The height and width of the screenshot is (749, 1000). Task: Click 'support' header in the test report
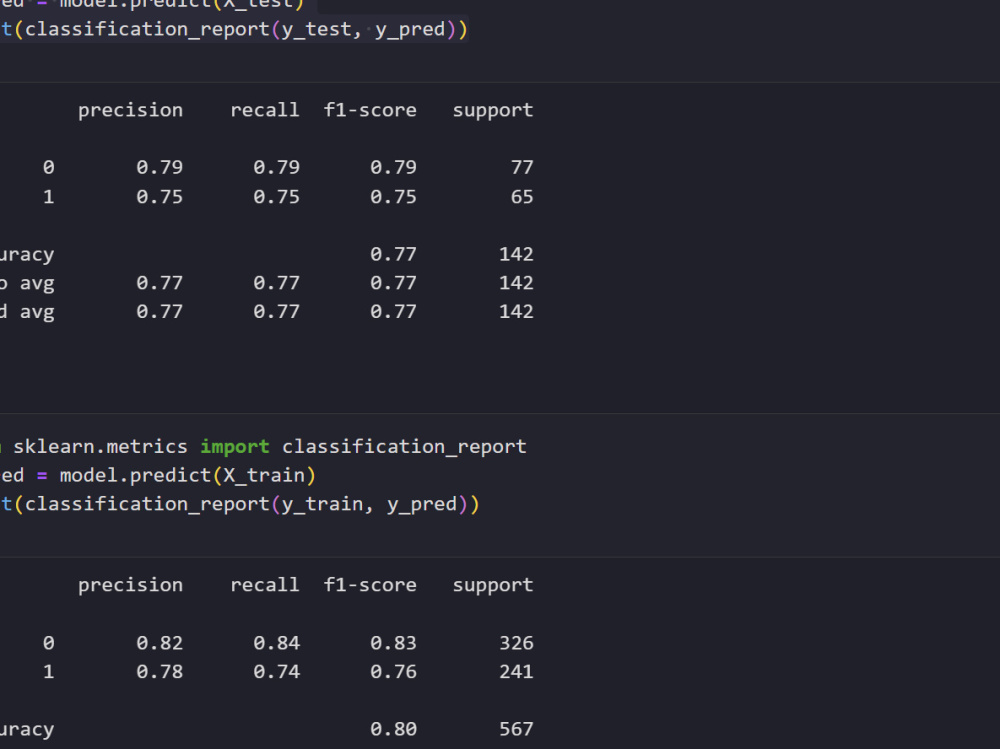pyautogui.click(x=493, y=110)
